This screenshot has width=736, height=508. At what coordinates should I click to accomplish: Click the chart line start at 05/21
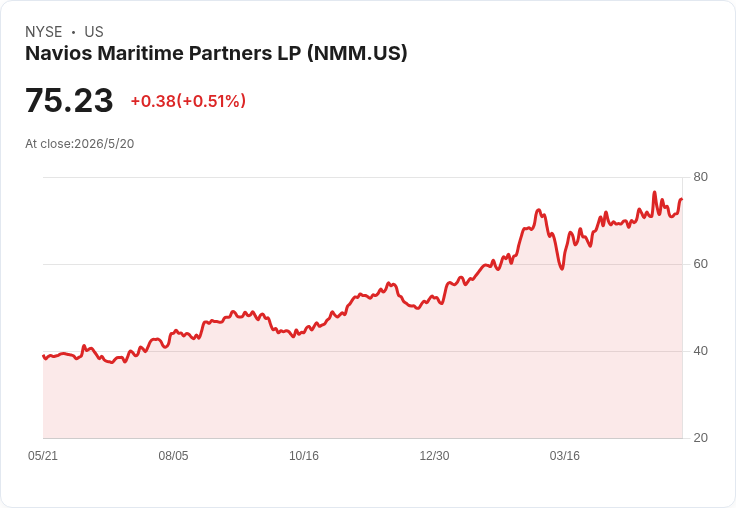pyautogui.click(x=44, y=356)
